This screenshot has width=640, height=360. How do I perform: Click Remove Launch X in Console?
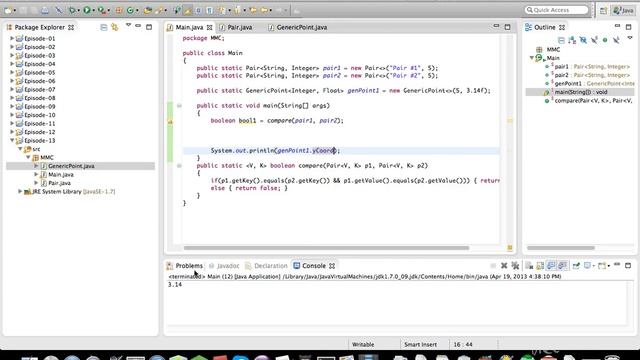tap(504, 266)
